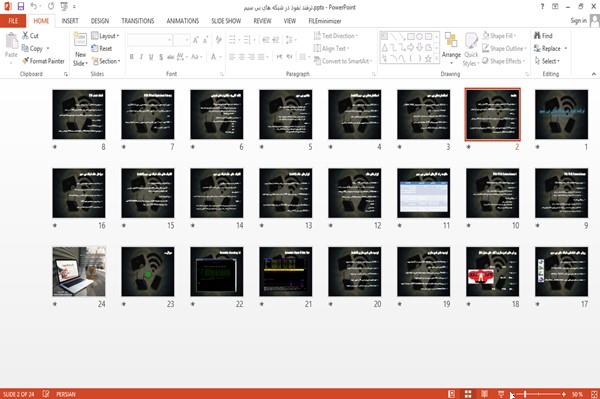This screenshot has height=399, width=600.
Task: Switch to the SLIDE SHOW tab
Action: [226, 21]
